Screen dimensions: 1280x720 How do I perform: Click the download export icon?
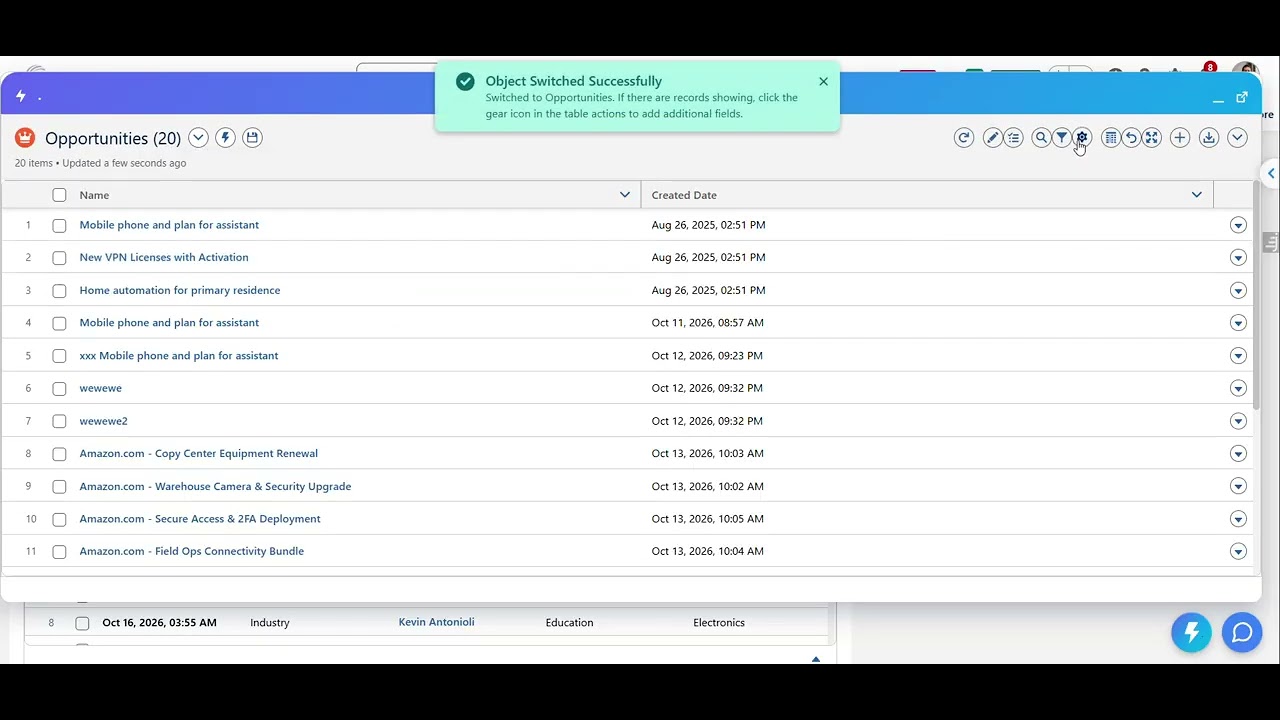coord(1209,138)
